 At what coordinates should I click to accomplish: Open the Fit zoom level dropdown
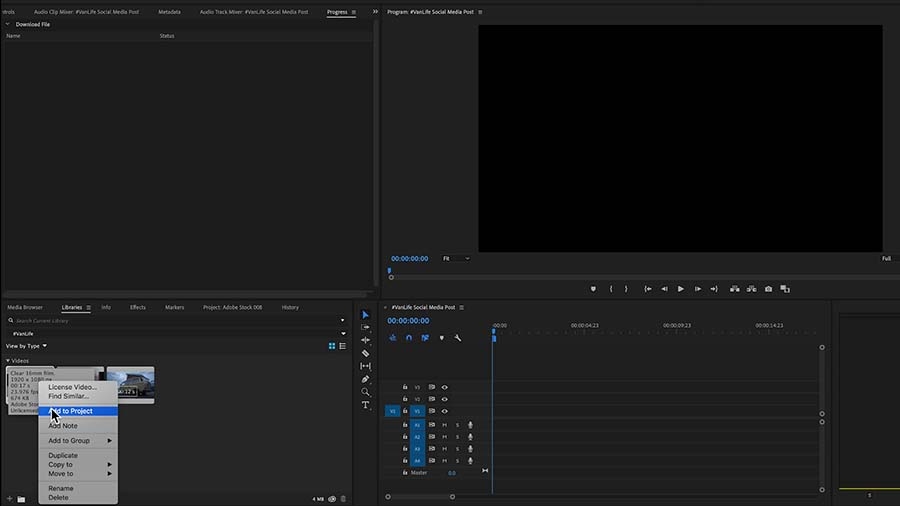(456, 259)
